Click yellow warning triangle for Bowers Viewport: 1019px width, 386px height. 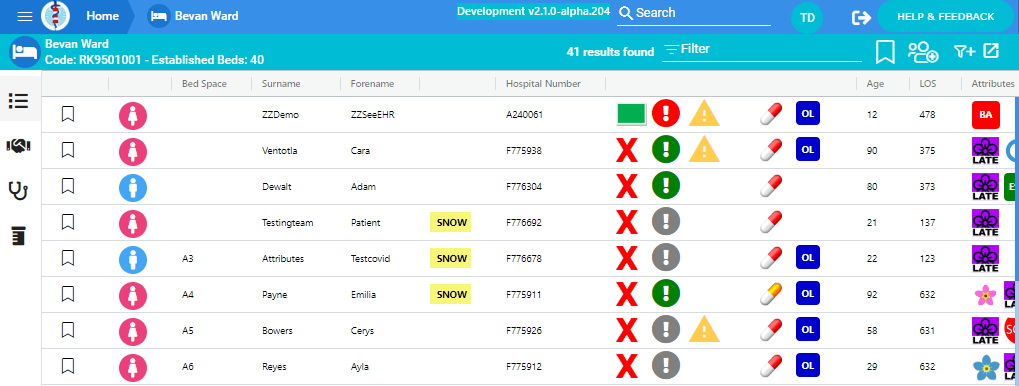click(704, 329)
